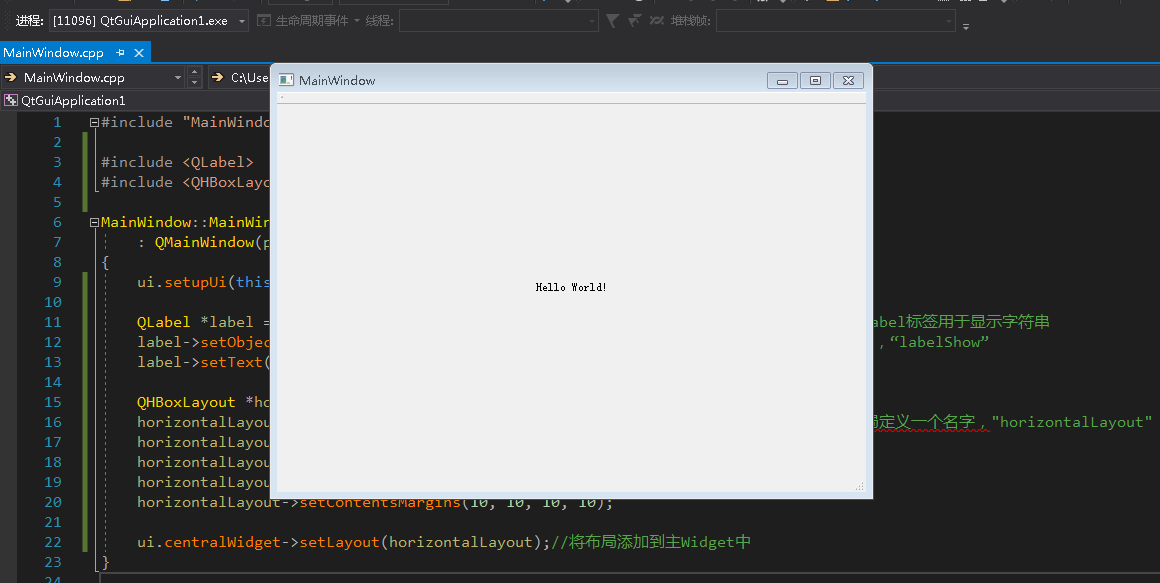
Task: Collapse the MainWindow::MainWindow function at line 6
Action: [94, 223]
